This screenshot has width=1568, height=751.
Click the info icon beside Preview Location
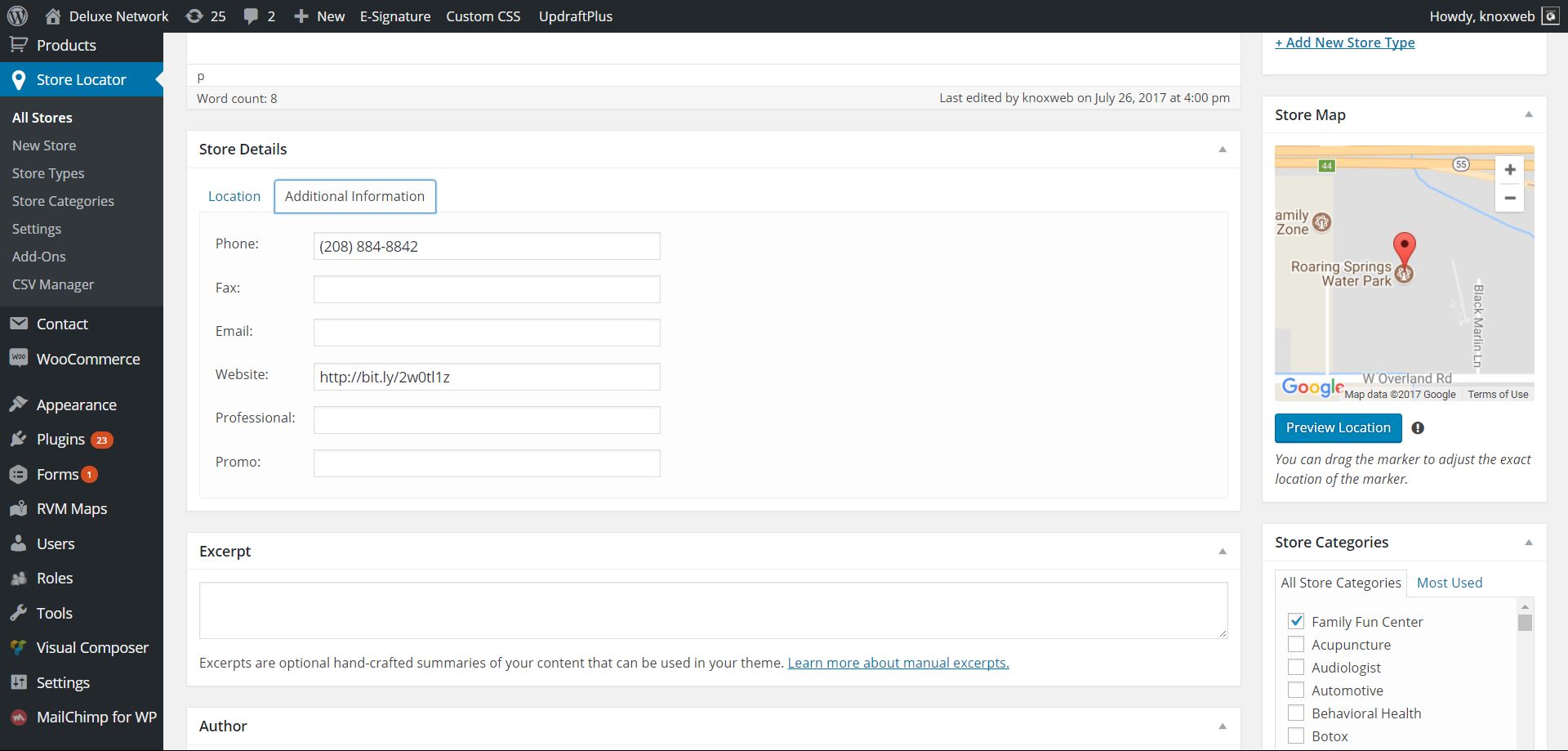coord(1418,428)
